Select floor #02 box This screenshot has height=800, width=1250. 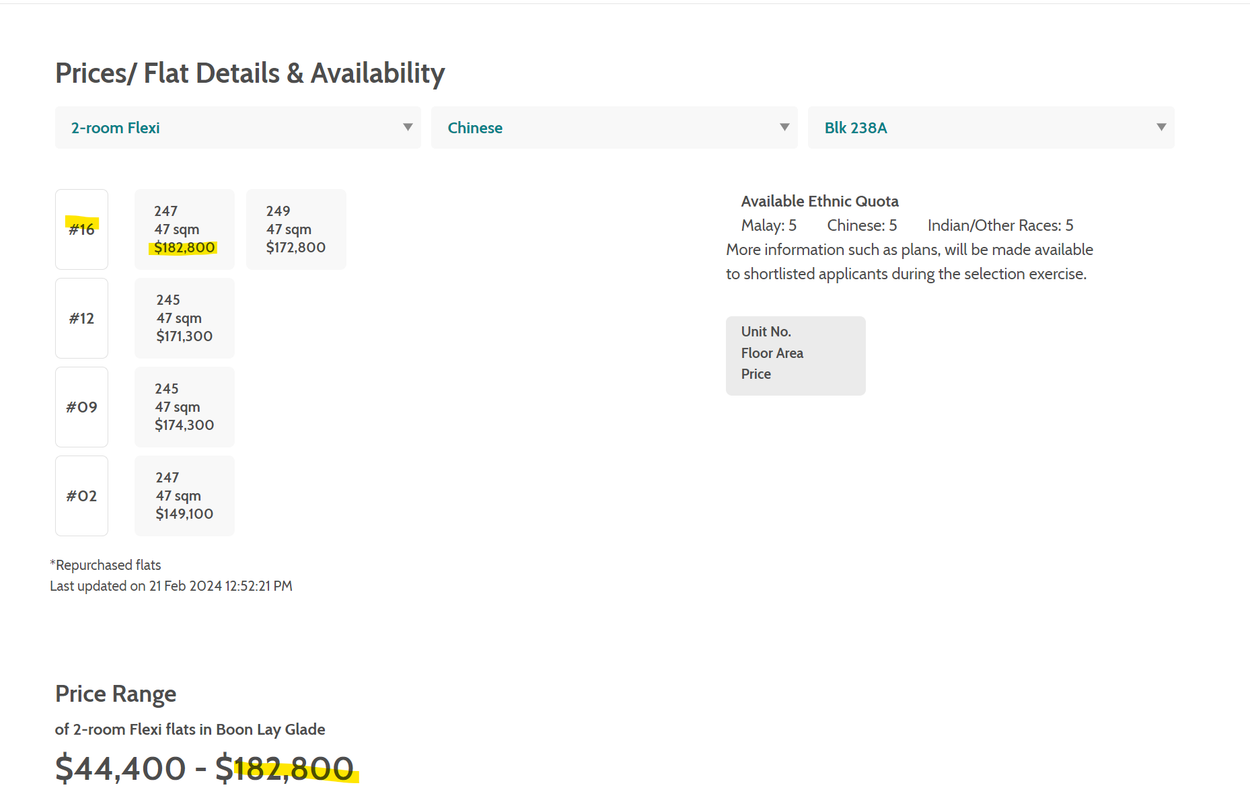pos(82,496)
